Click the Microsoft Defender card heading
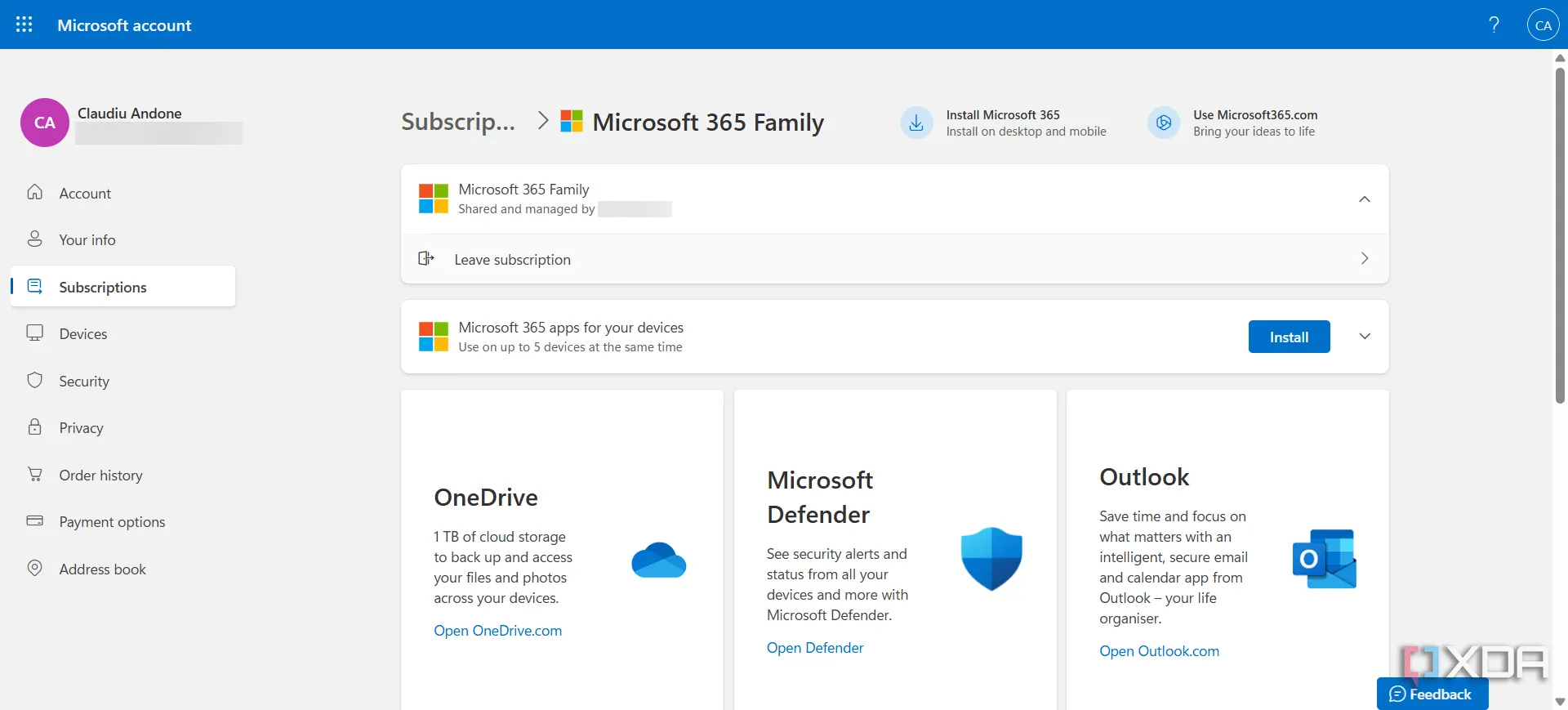Viewport: 1568px width, 710px height. point(820,497)
